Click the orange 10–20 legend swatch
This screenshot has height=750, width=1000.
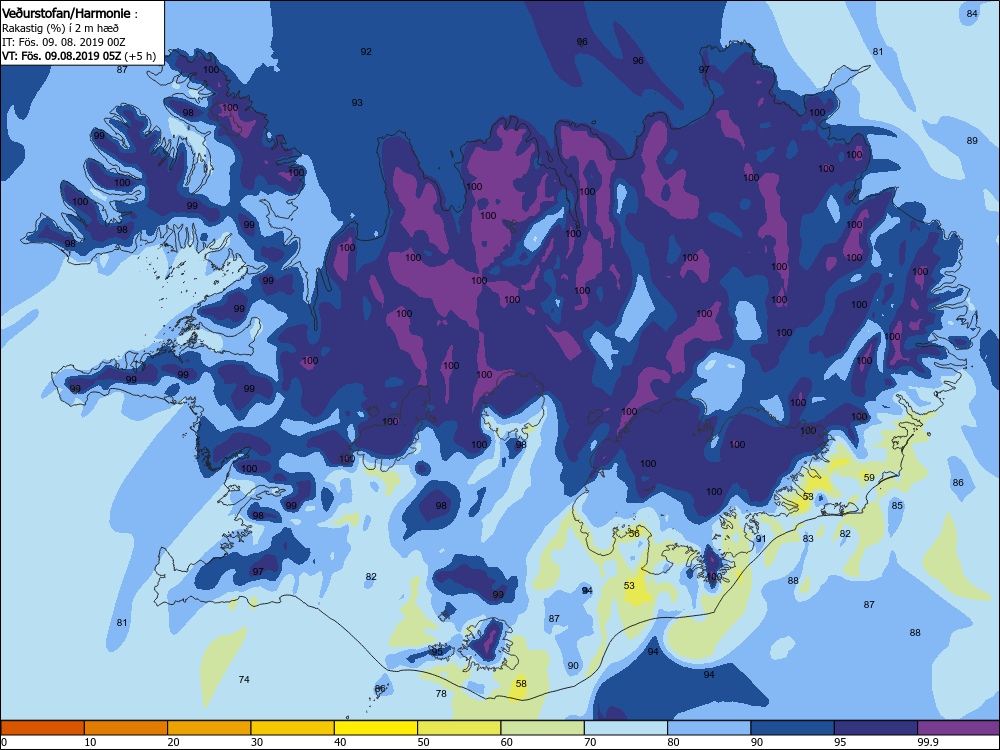[126, 728]
